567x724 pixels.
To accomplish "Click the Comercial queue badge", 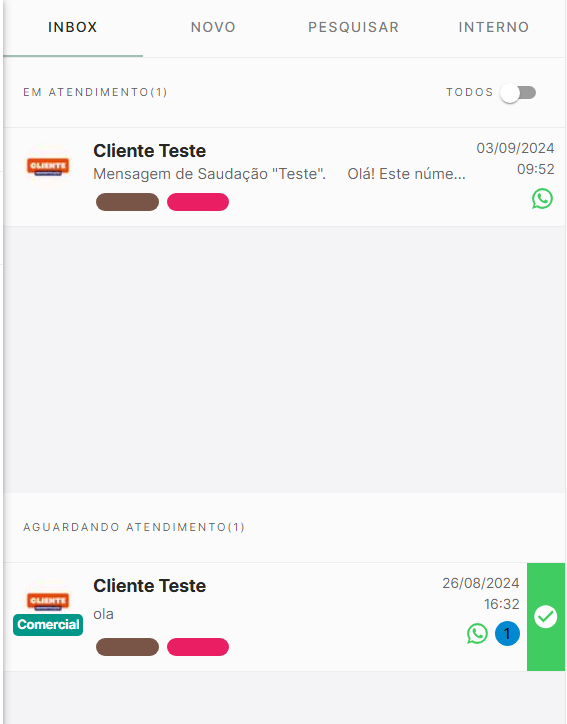I will click(x=48, y=625).
